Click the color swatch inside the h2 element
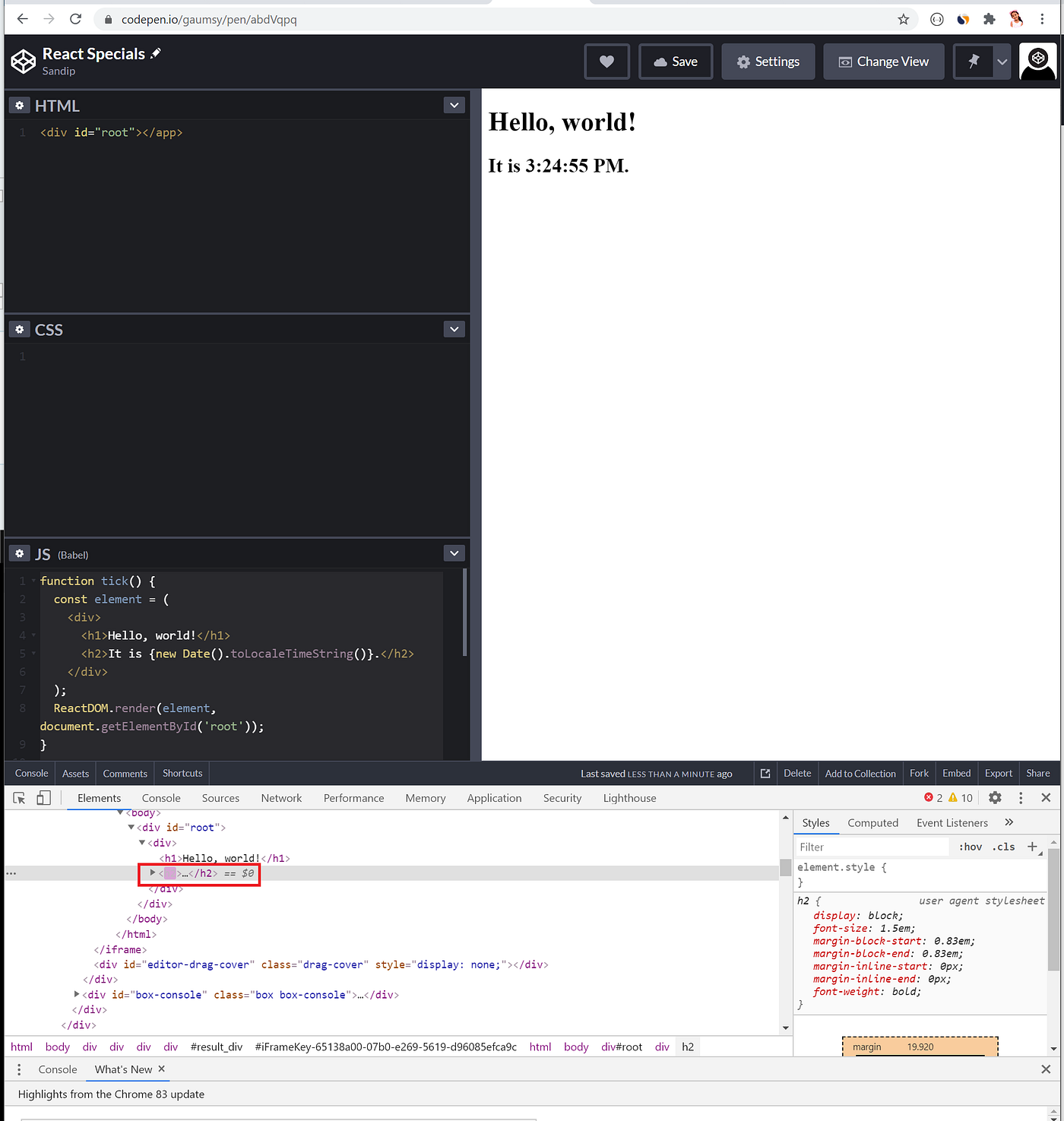This screenshot has height=1121, width=1064. coord(169,873)
